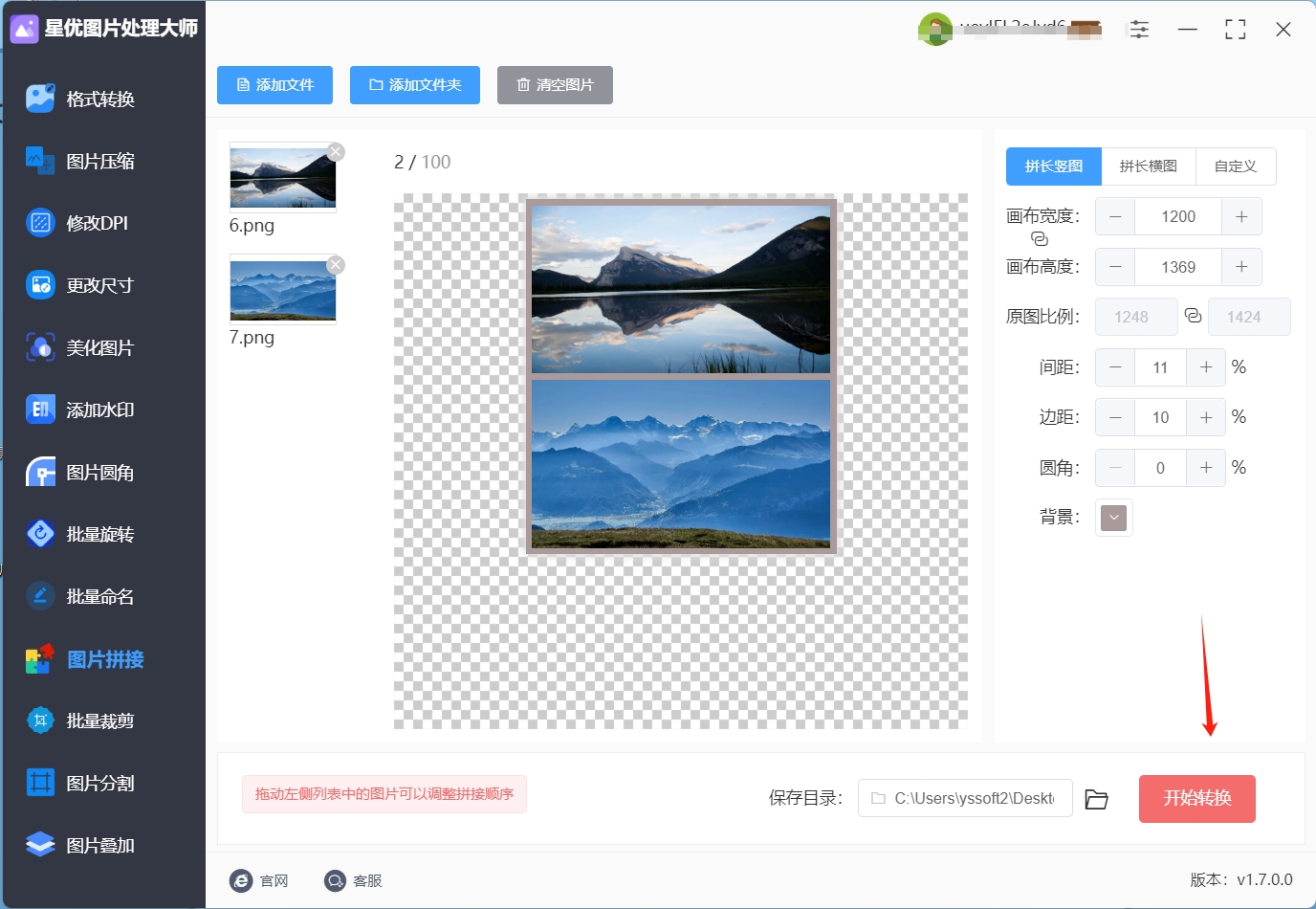1316x909 pixels.
Task: Click the 2 / 100 image counter
Action: pos(422,163)
